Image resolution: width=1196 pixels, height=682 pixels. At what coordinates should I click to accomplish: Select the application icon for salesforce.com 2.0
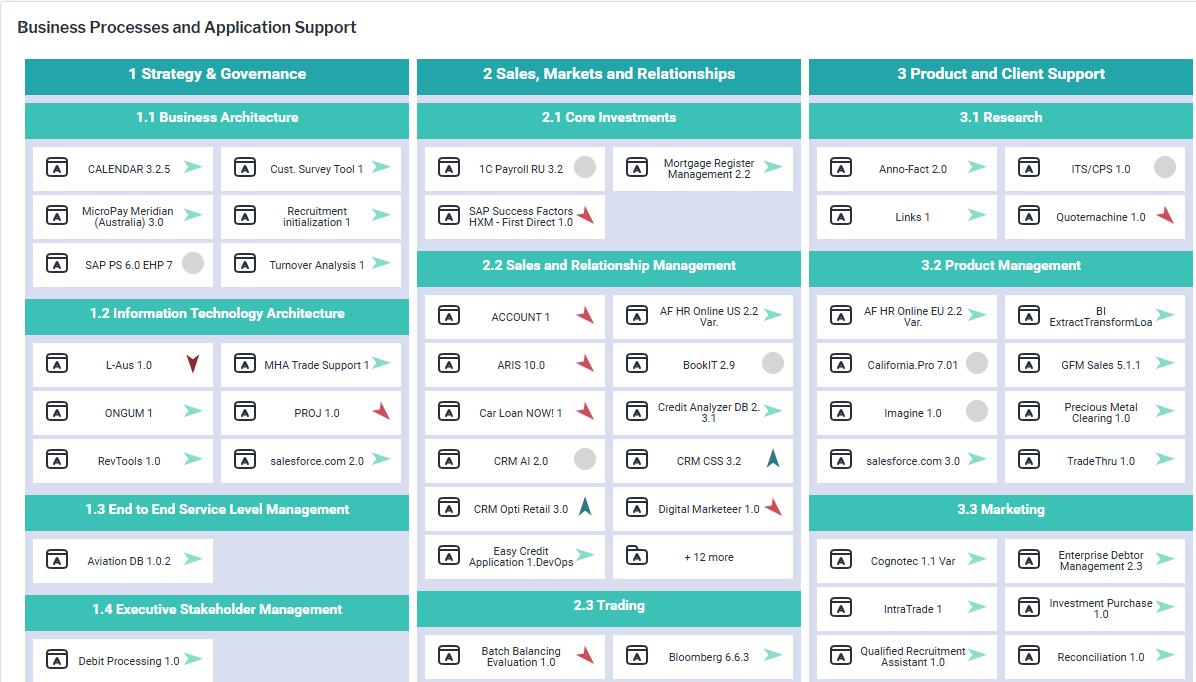pyautogui.click(x=245, y=460)
